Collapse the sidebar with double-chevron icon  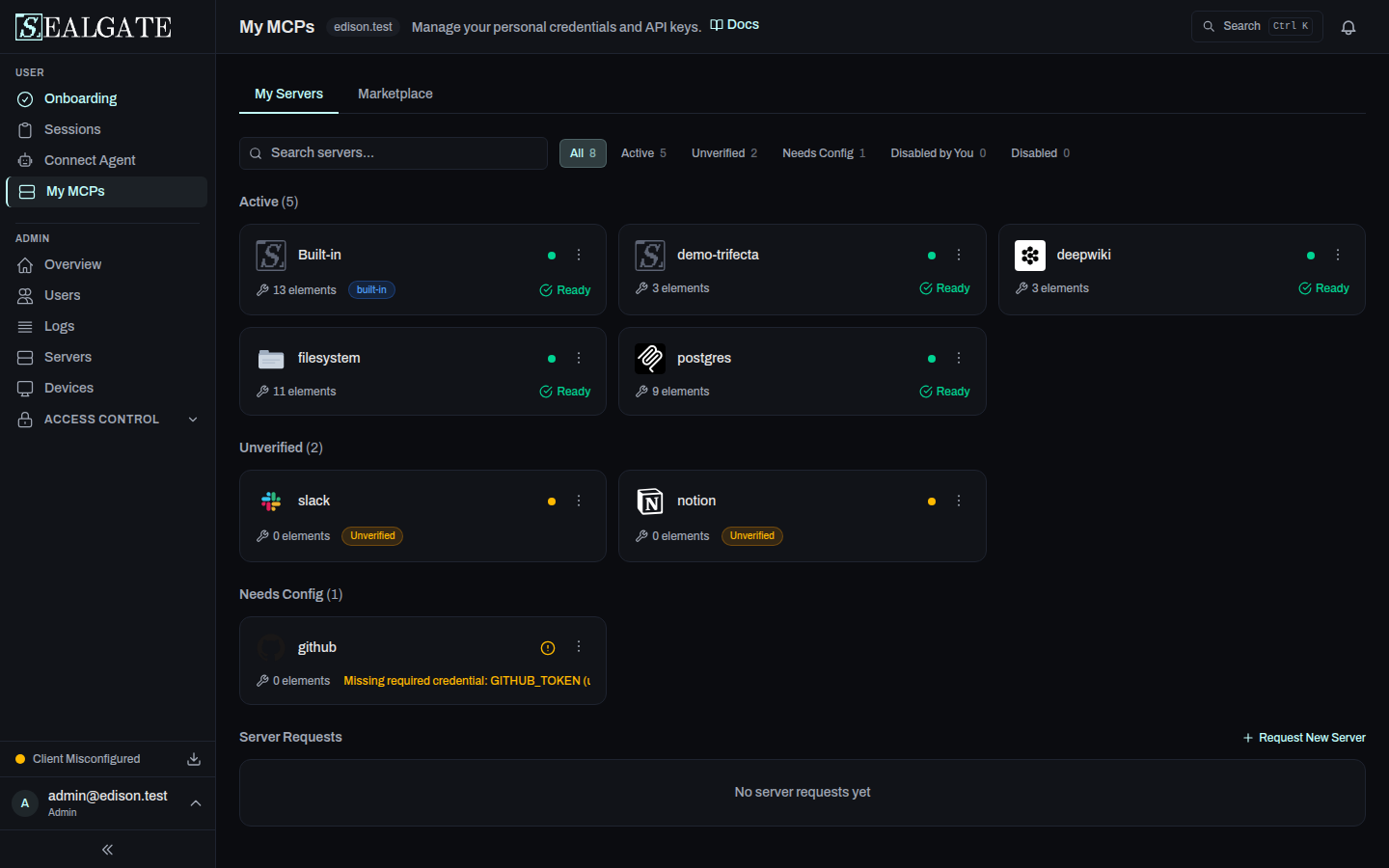pyautogui.click(x=107, y=850)
